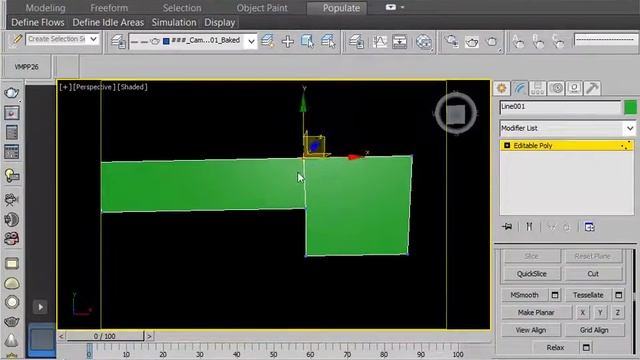Open the Selection ribbon tab

point(182,8)
